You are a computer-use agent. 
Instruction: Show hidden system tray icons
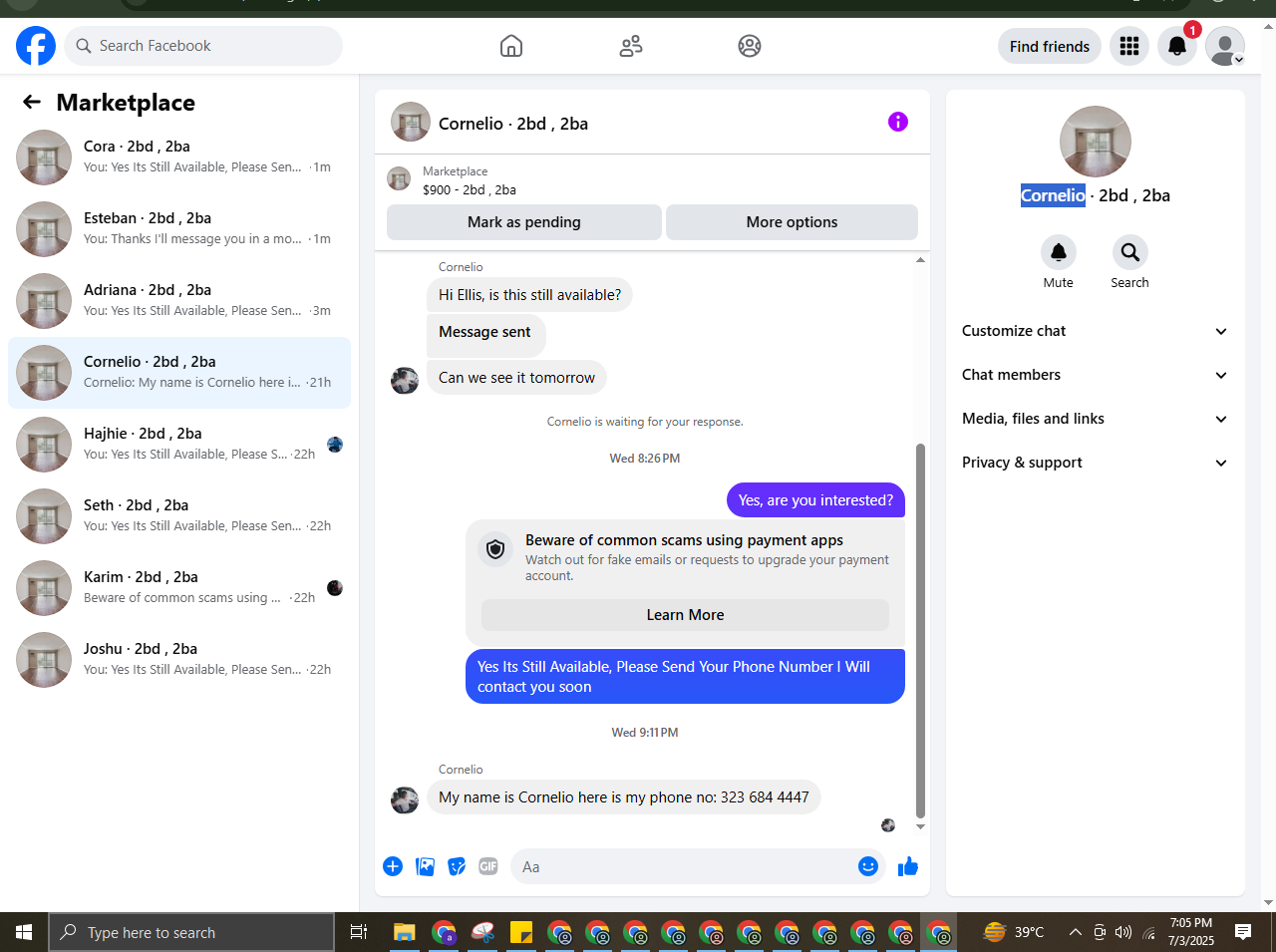point(1075,932)
